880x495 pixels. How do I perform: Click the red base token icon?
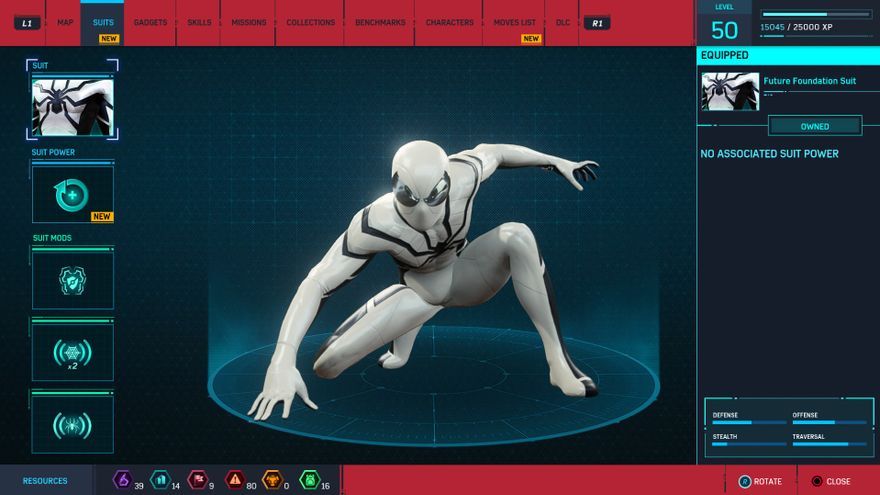point(198,480)
